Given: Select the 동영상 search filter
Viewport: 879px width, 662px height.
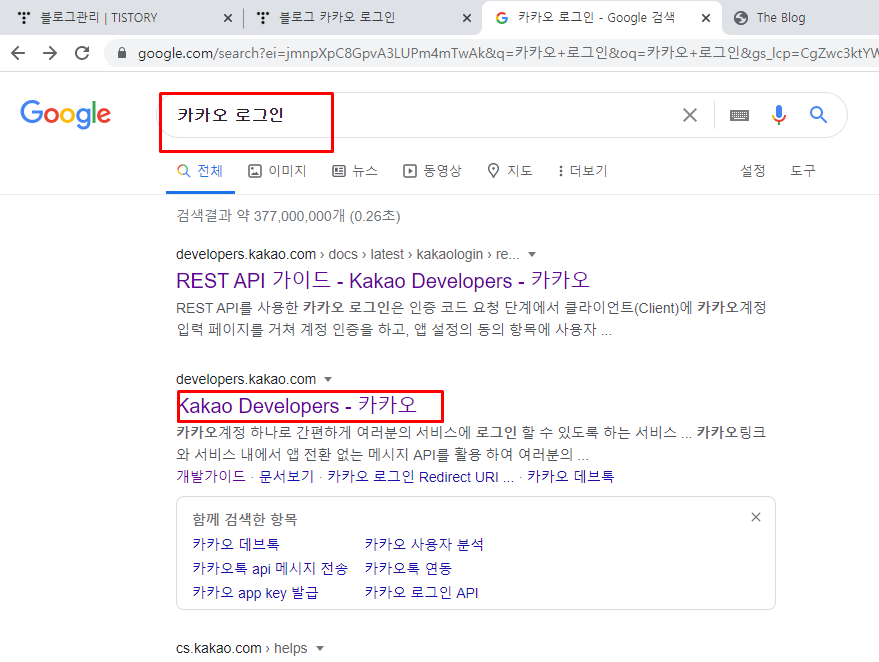Looking at the screenshot, I should tap(432, 171).
